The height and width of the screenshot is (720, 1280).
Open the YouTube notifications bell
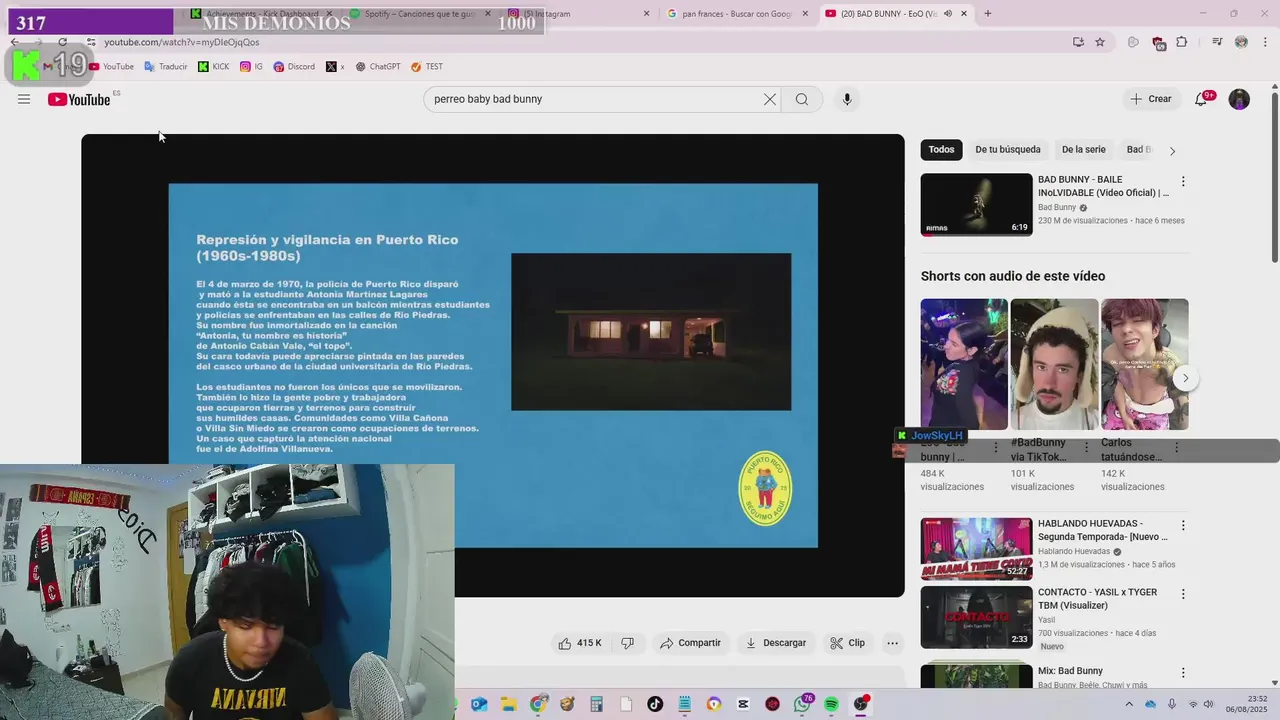tap(1202, 99)
